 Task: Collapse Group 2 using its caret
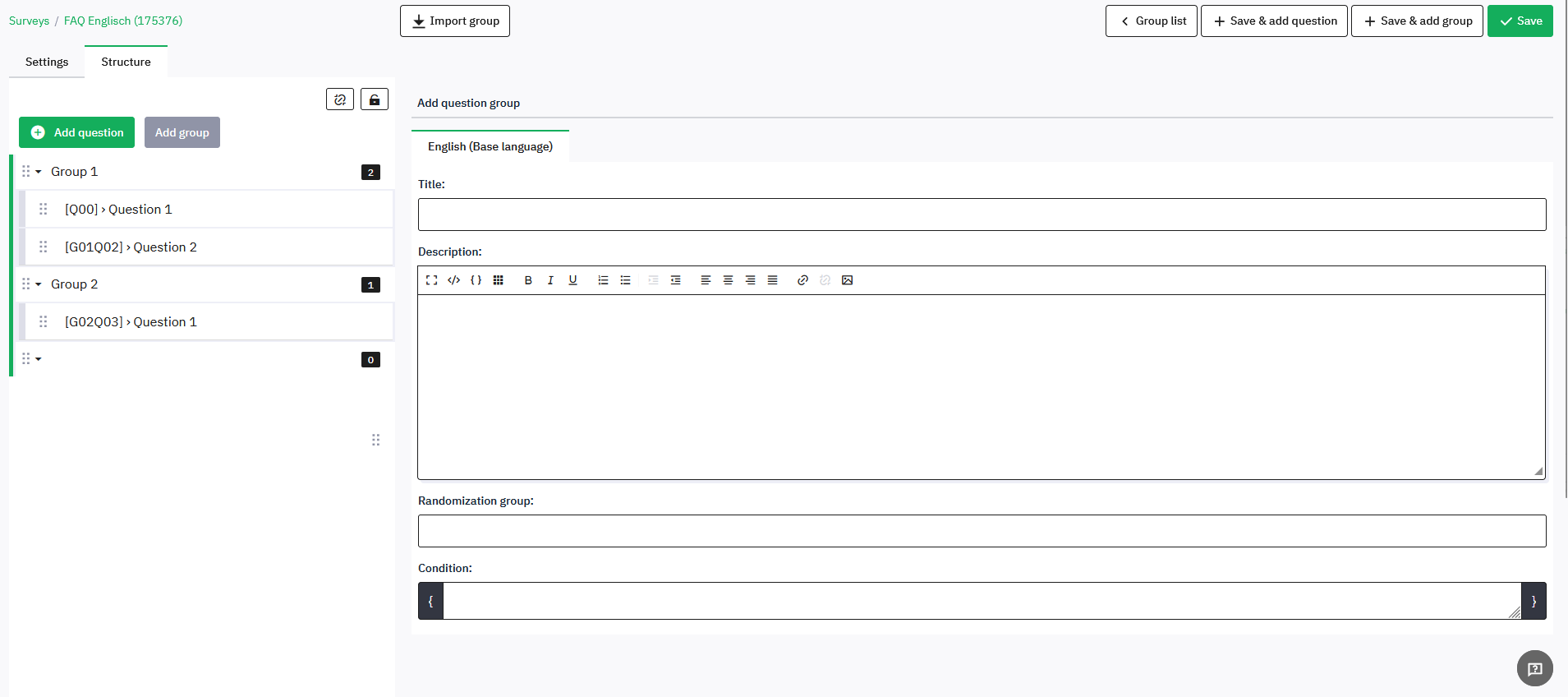pos(39,284)
